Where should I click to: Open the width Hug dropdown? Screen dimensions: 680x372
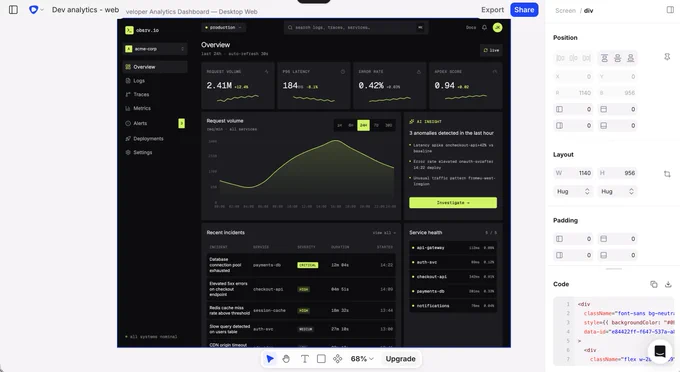pos(573,191)
